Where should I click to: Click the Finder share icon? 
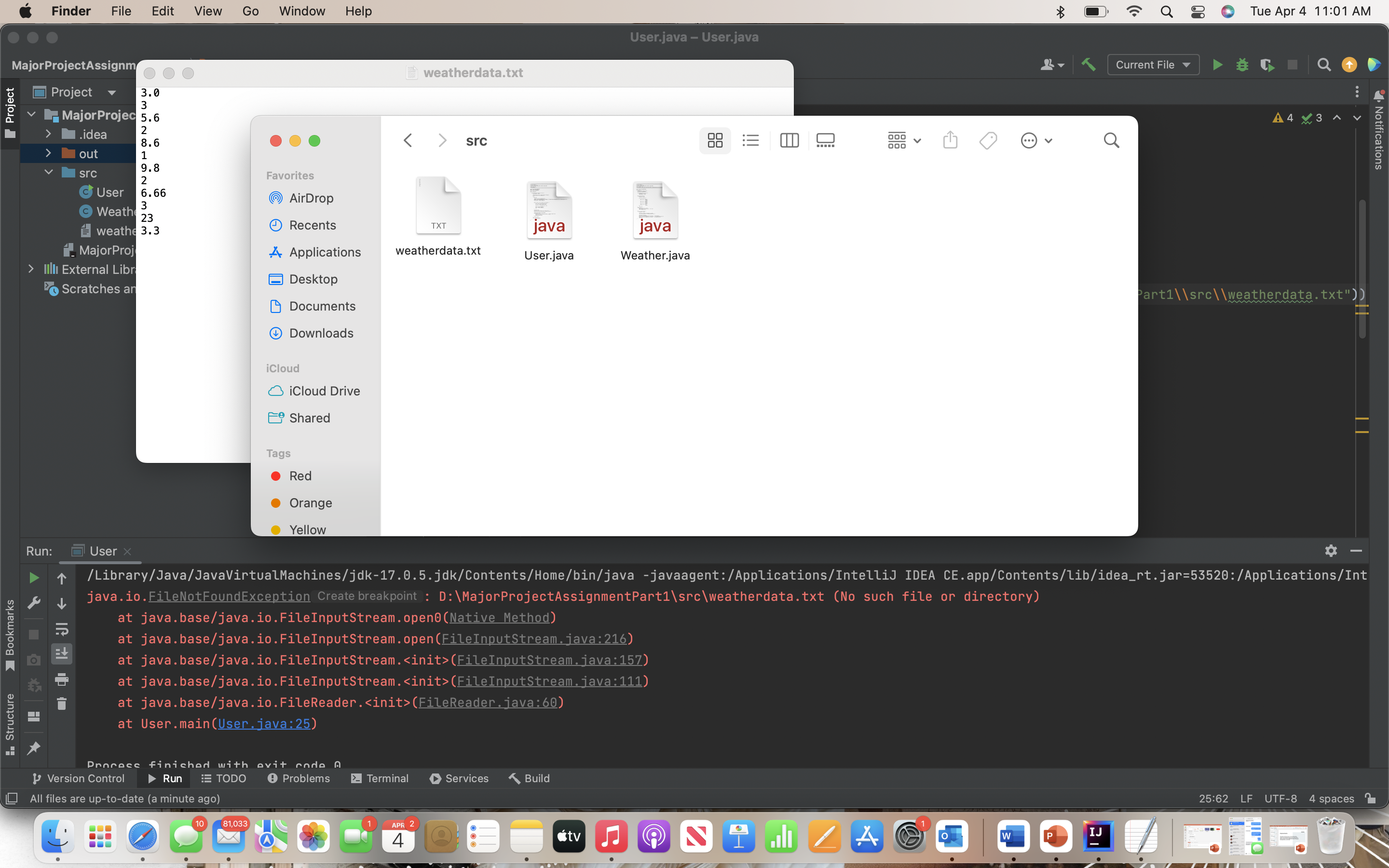(x=950, y=141)
